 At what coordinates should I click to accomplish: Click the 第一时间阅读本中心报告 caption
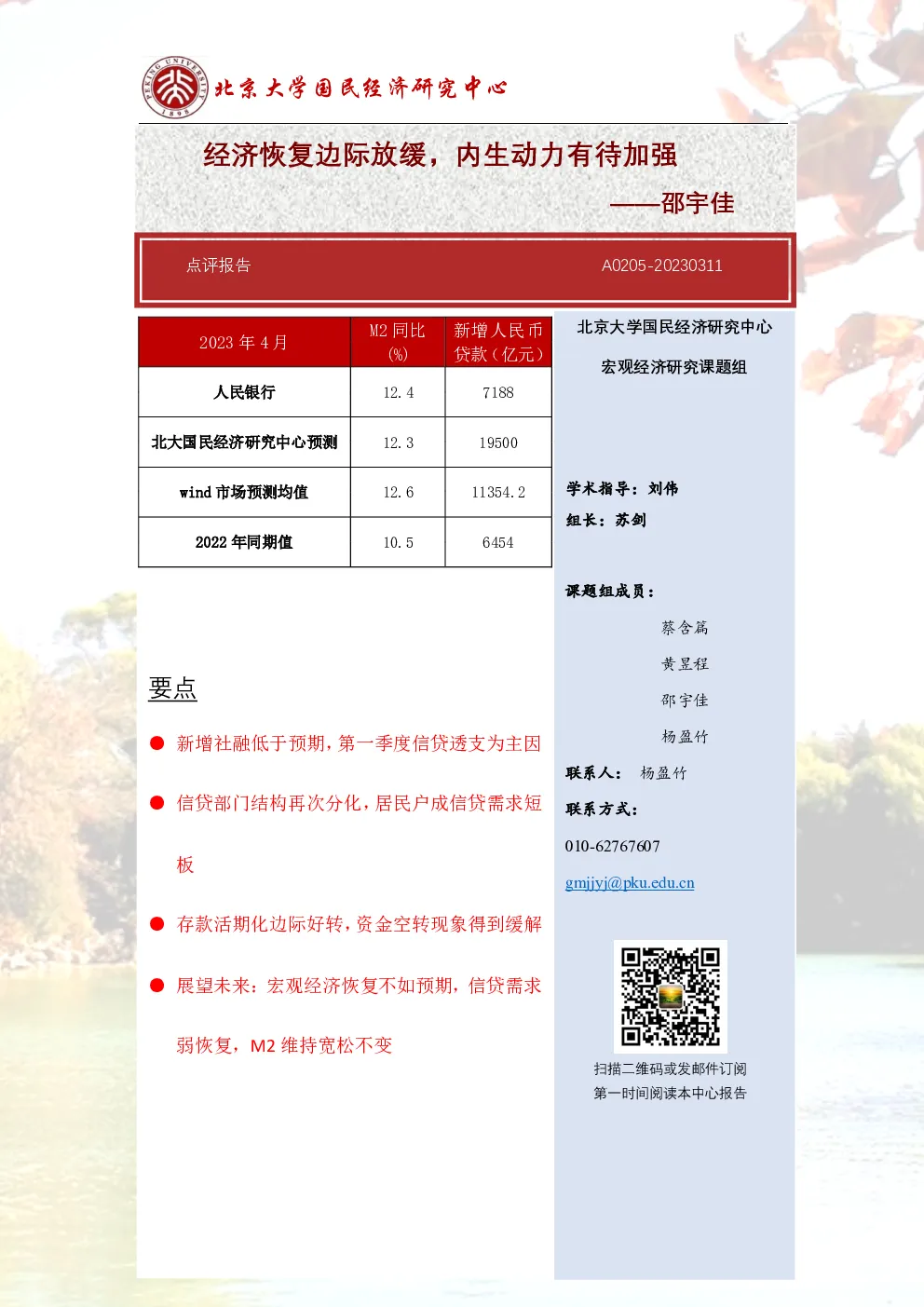click(671, 1094)
